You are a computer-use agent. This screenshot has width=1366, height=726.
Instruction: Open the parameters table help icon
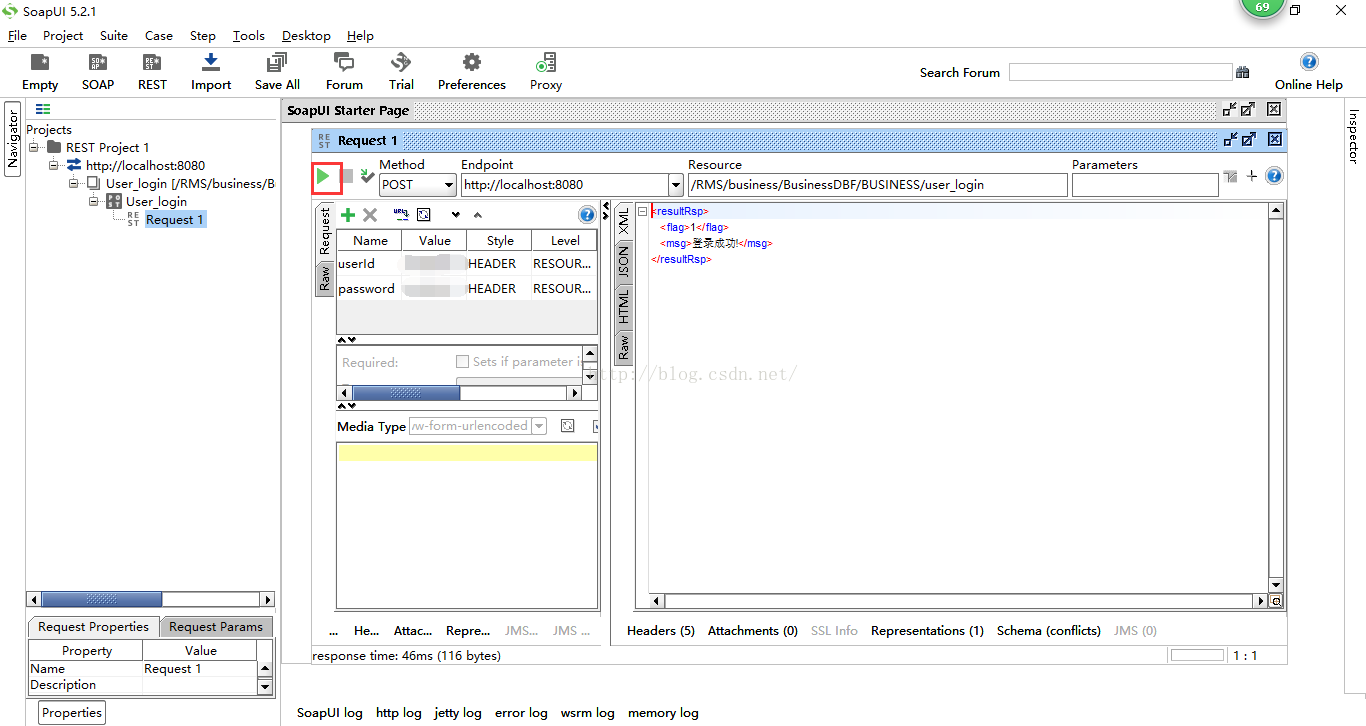587,215
